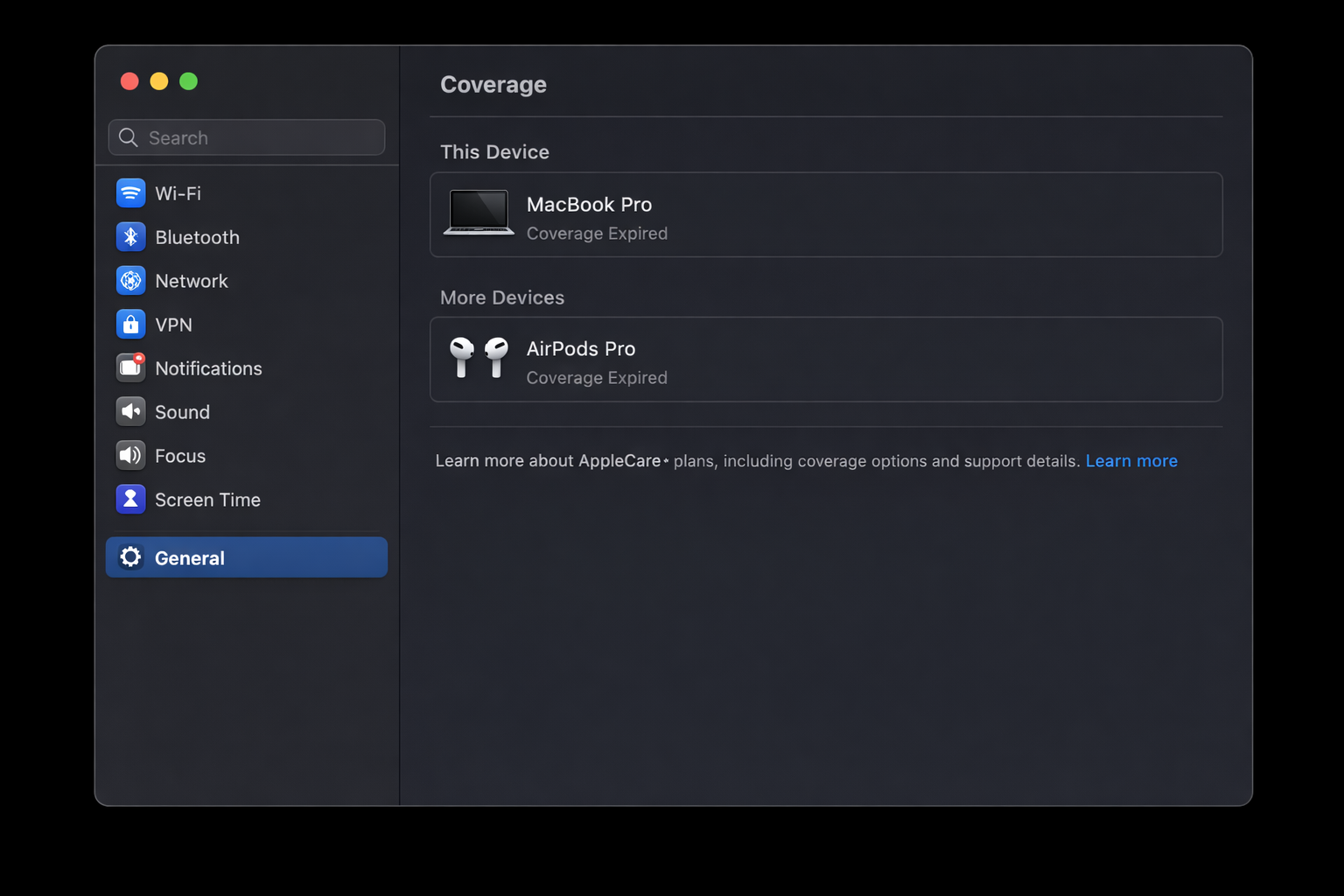Click the Sound speaker icon
Viewport: 1344px width, 896px height.
tap(130, 411)
